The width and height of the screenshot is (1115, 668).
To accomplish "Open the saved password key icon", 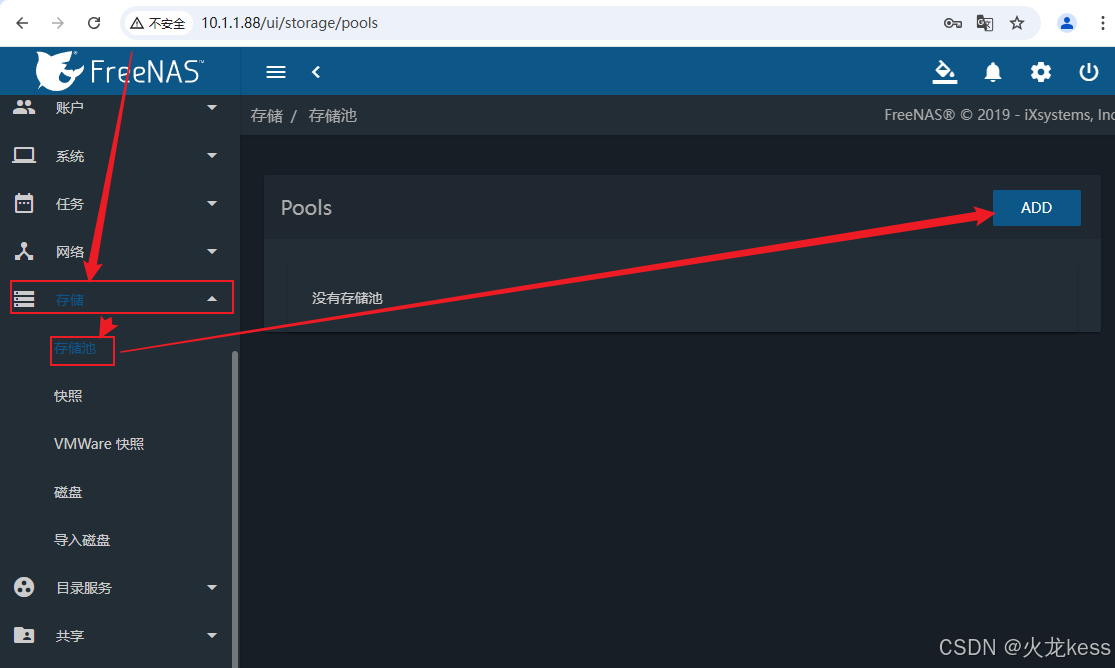I will 953,23.
